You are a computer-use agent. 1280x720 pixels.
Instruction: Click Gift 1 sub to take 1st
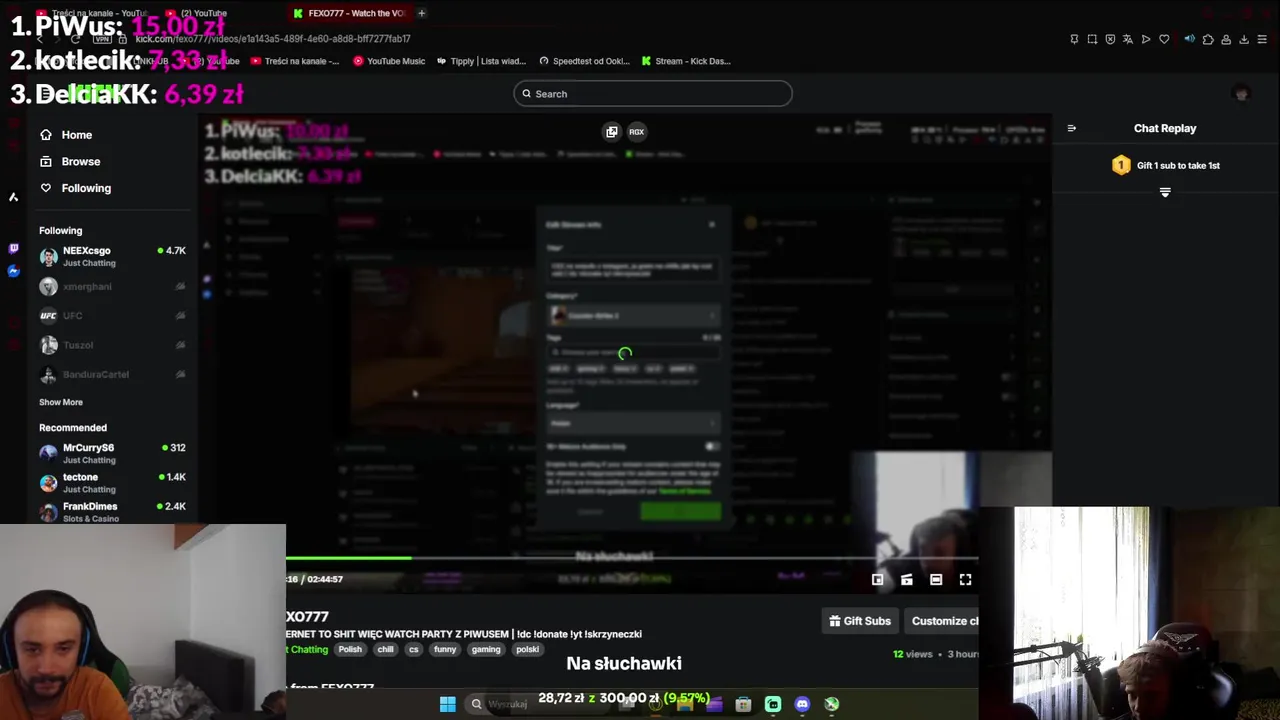point(1178,165)
